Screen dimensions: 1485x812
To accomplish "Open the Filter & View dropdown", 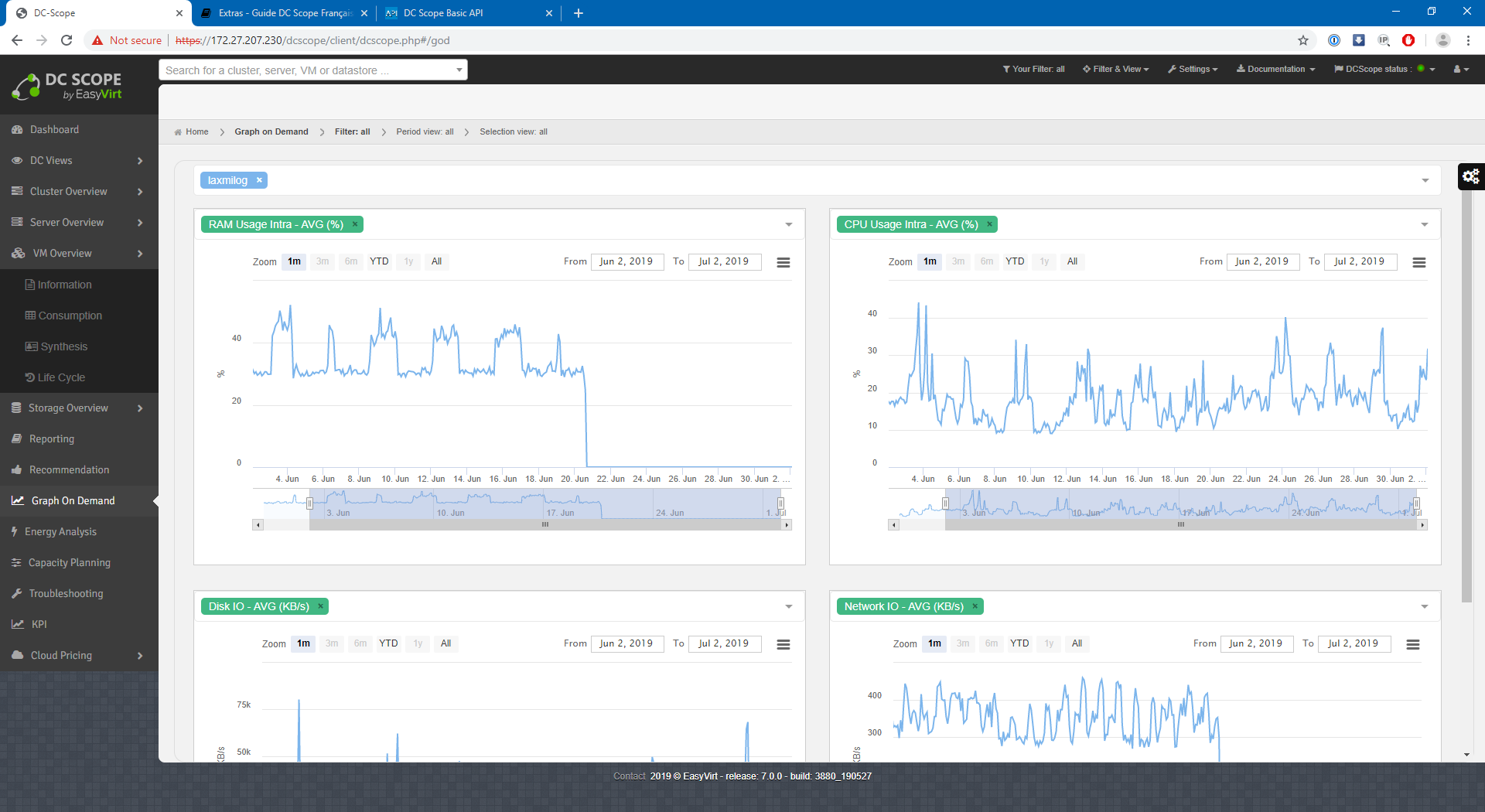I will 1115,70.
